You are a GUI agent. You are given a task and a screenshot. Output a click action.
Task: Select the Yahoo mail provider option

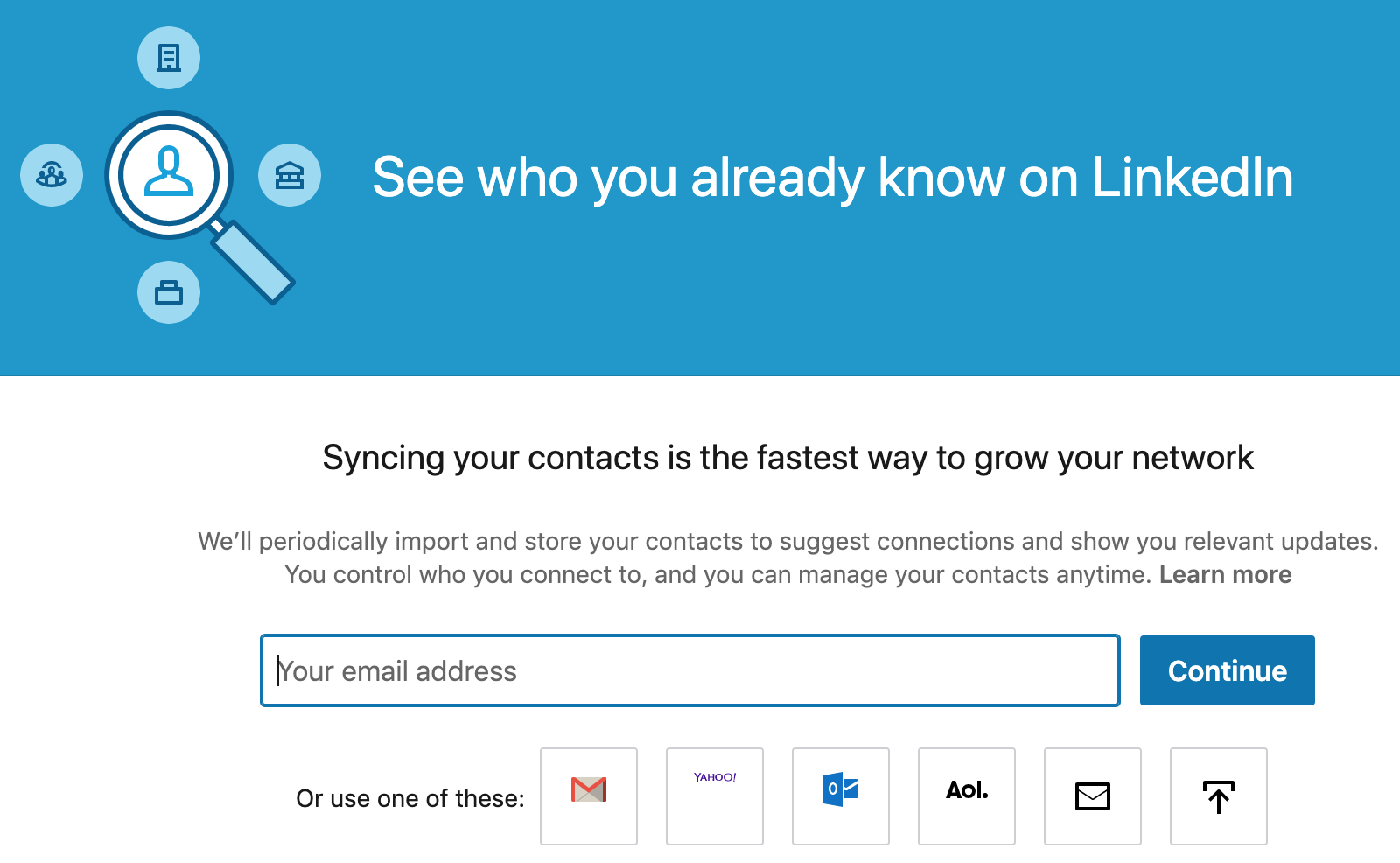[715, 796]
